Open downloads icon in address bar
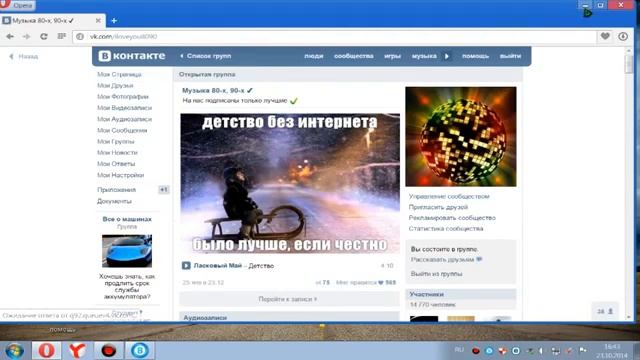640x360 pixels. pos(623,36)
